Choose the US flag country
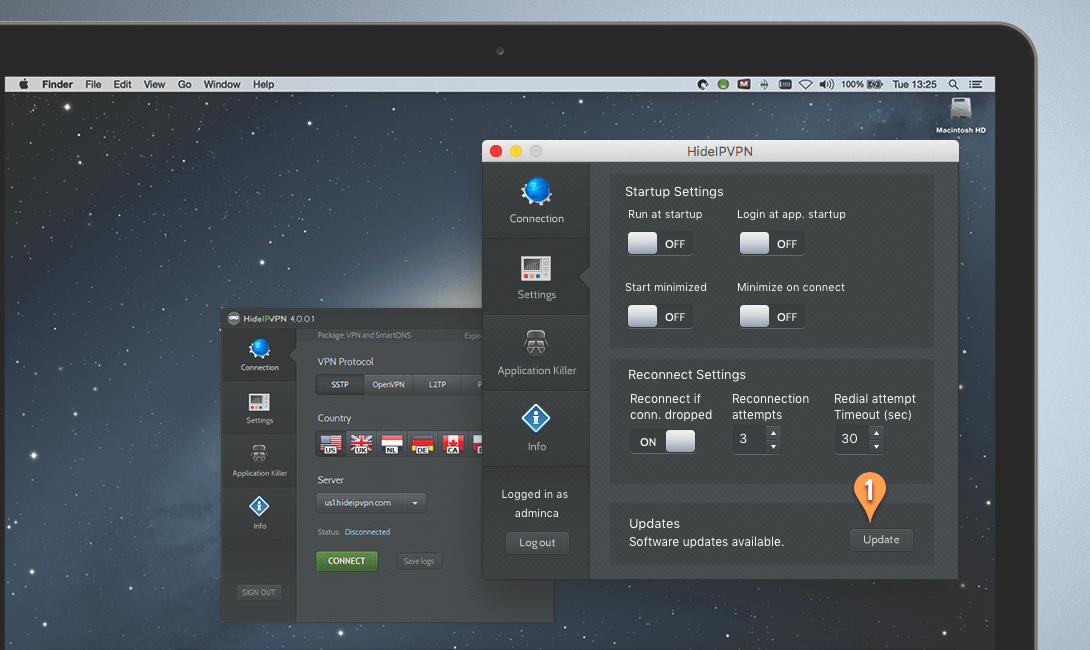The image size is (1090, 650). pyautogui.click(x=331, y=444)
